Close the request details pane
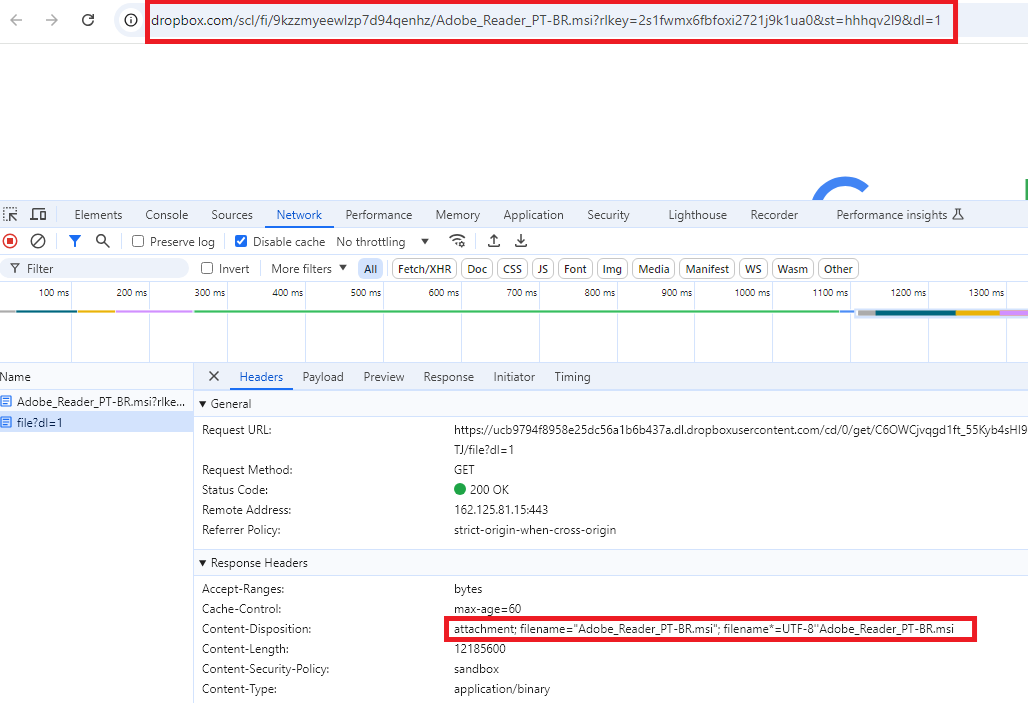This screenshot has width=1028, height=703. [214, 376]
